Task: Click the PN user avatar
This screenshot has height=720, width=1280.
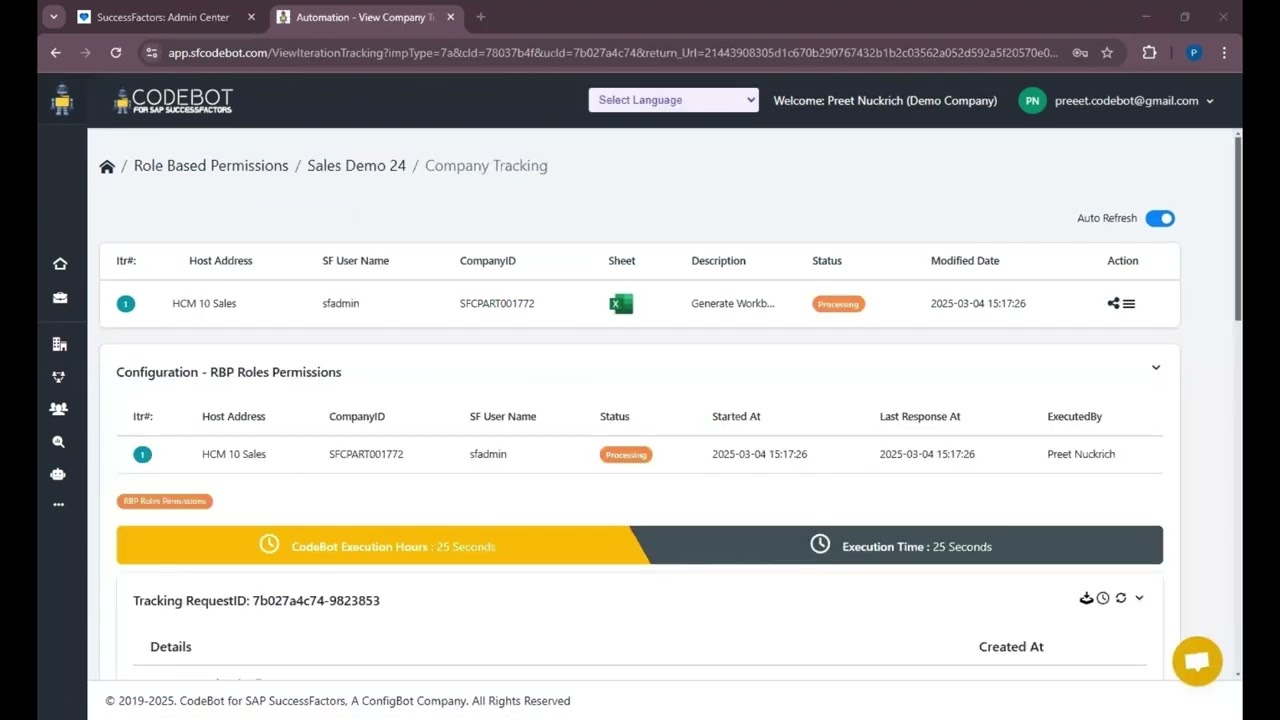Action: click(1032, 100)
